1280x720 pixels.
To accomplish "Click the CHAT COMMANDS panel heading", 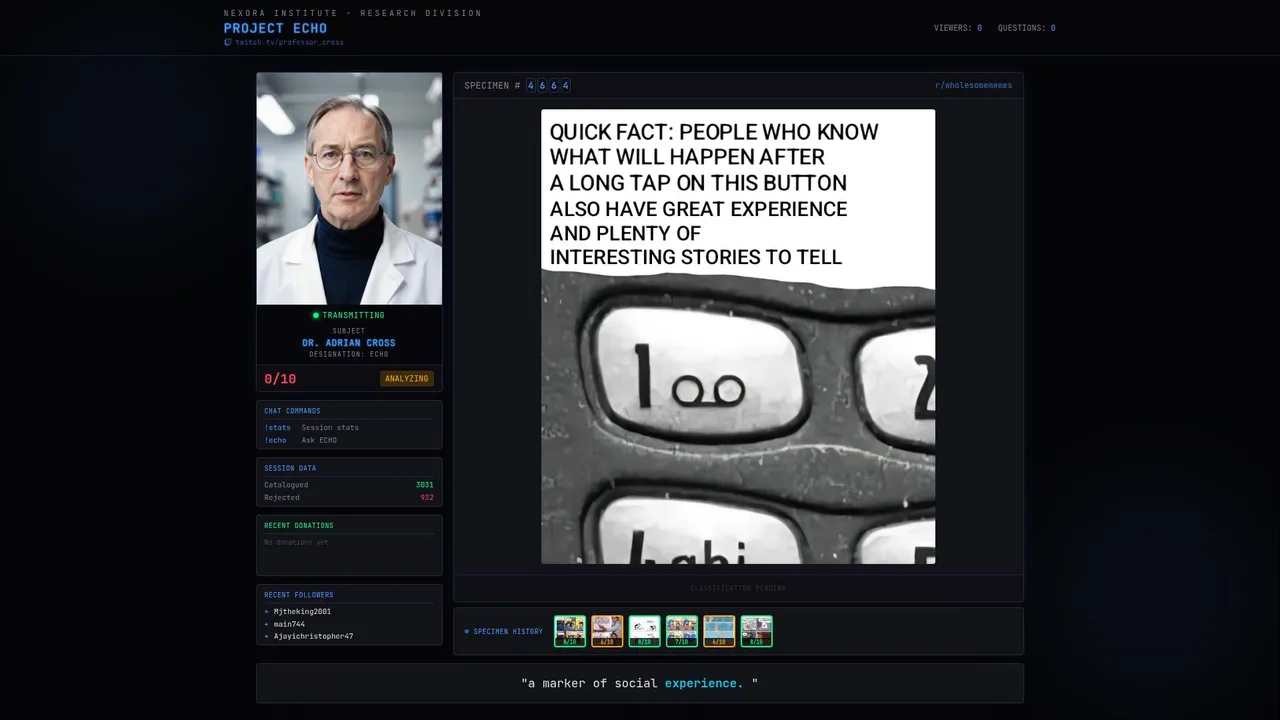I will (x=292, y=411).
